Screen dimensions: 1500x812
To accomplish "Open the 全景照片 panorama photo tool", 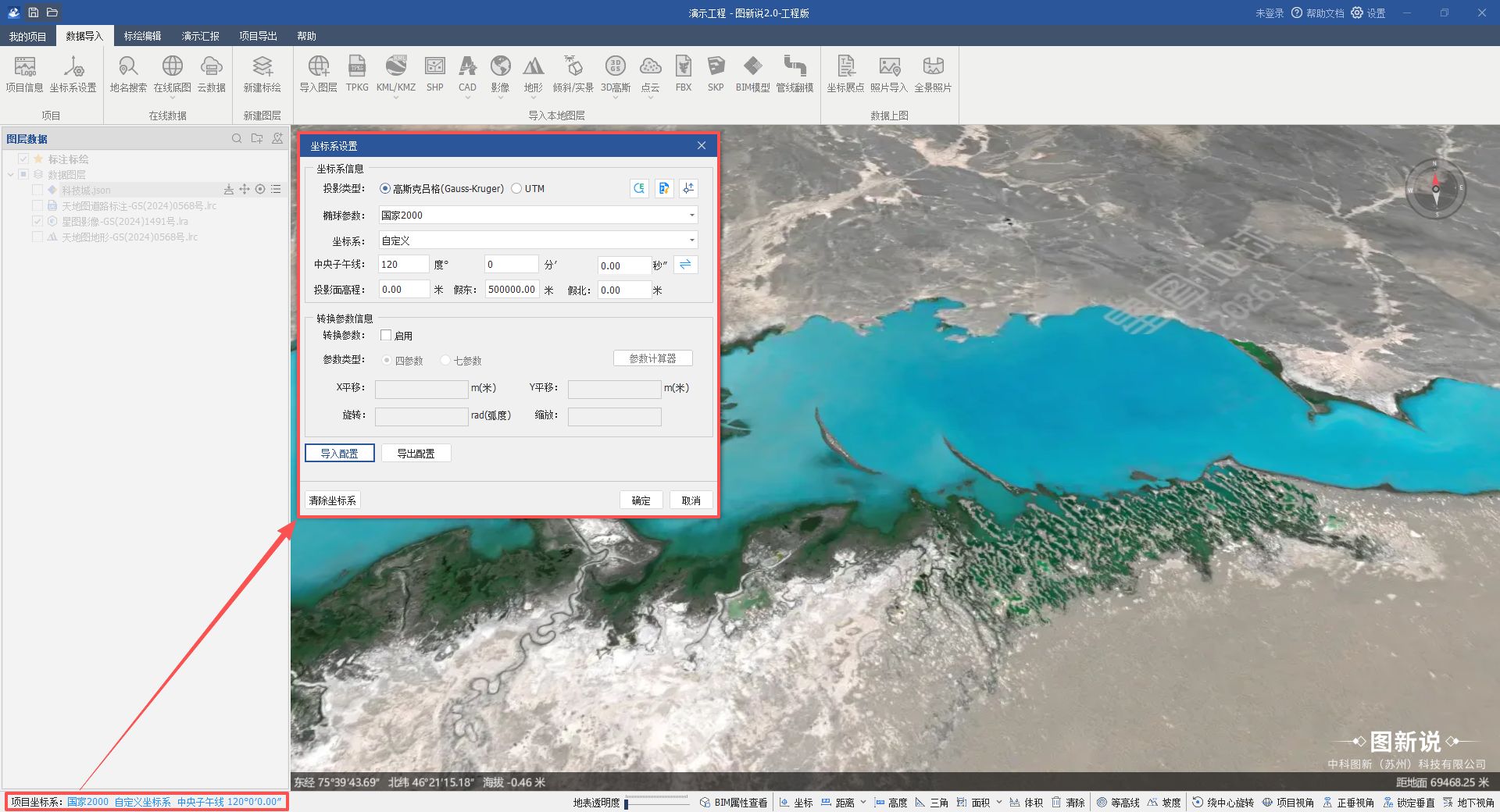I will coord(933,75).
